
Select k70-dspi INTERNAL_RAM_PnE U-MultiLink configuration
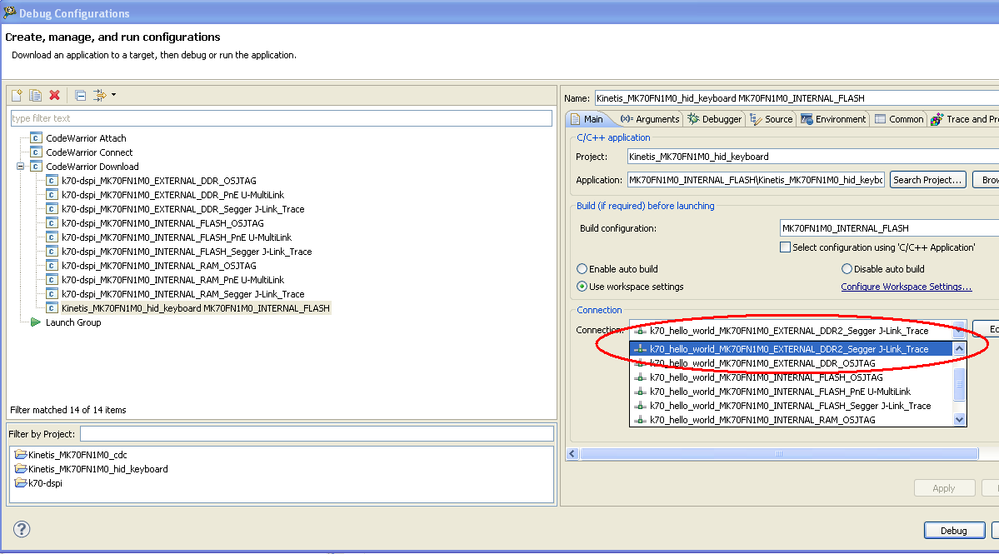[x=173, y=280]
